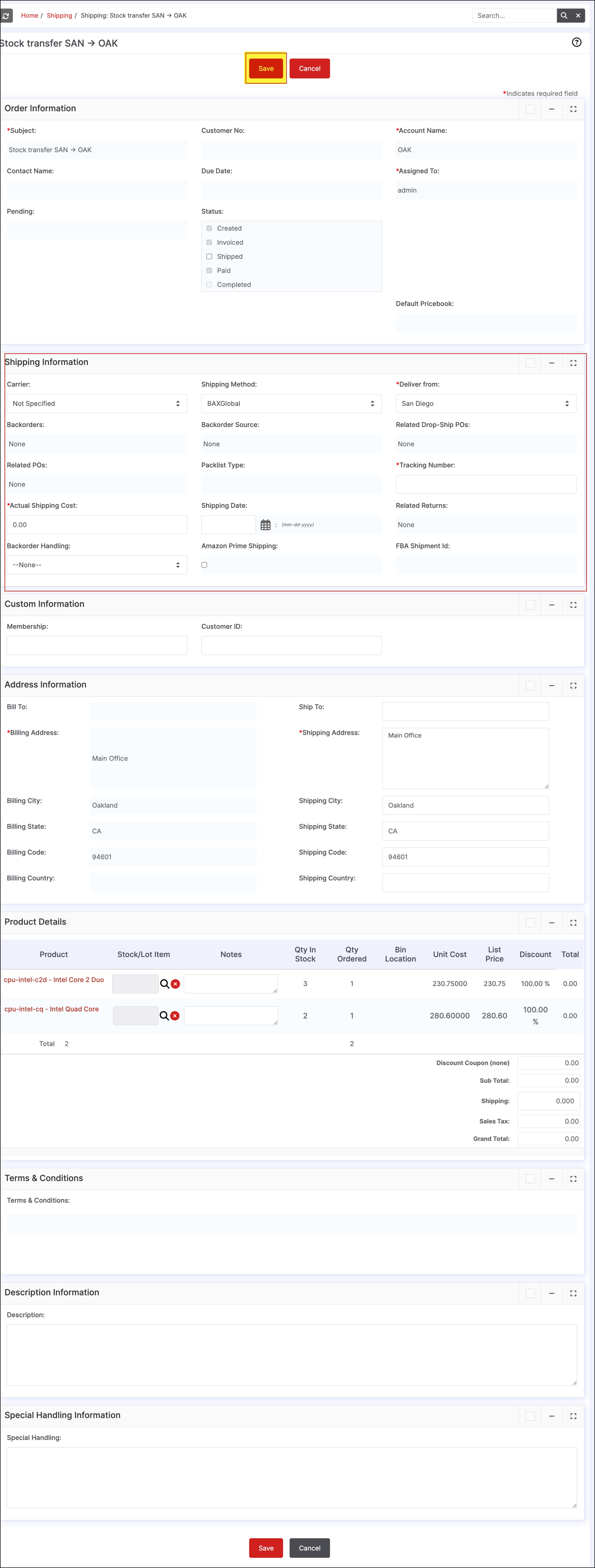Collapse the Shipping Information panel
This screenshot has height=1568, width=595.
551,363
